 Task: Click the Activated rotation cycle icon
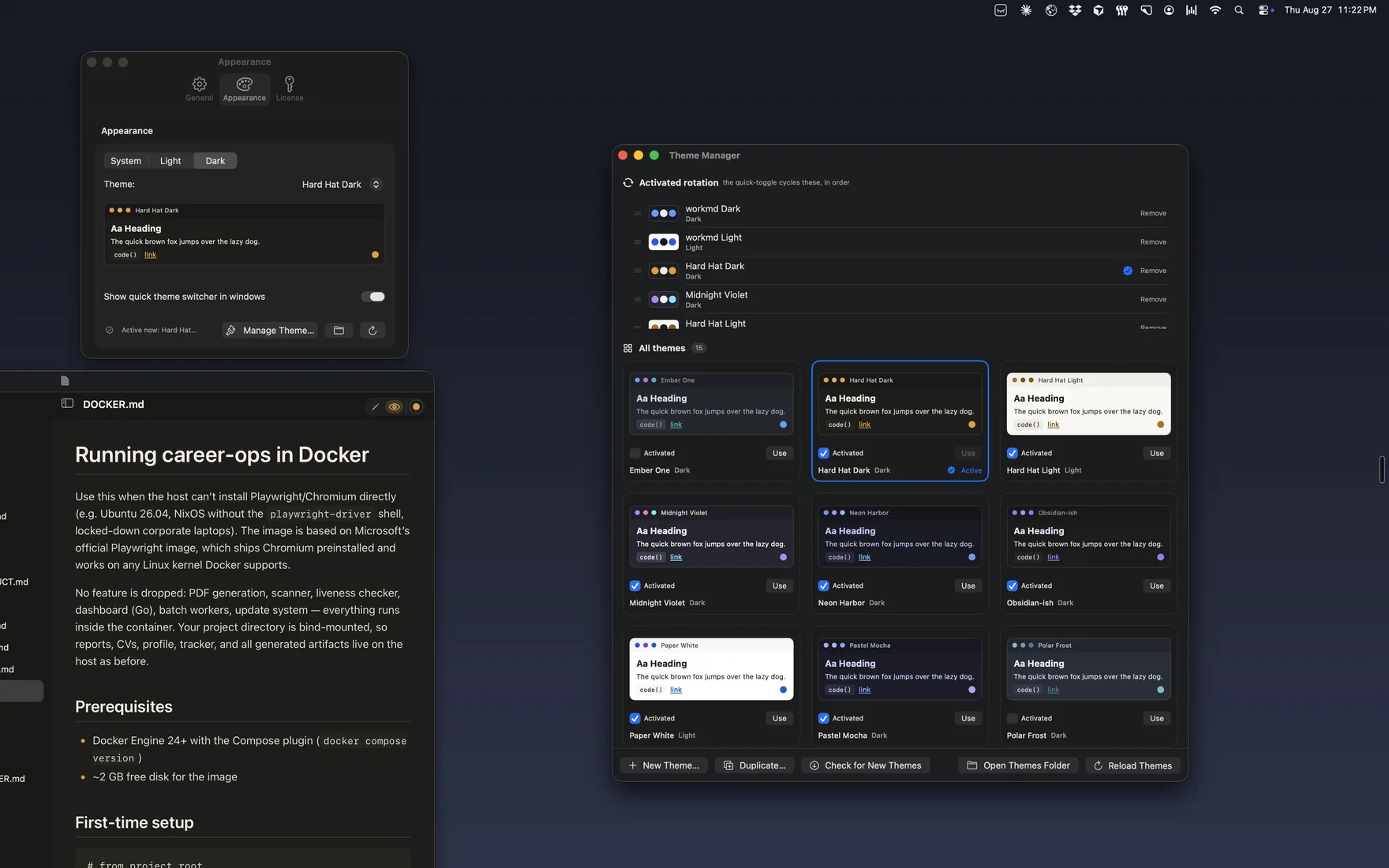(628, 182)
